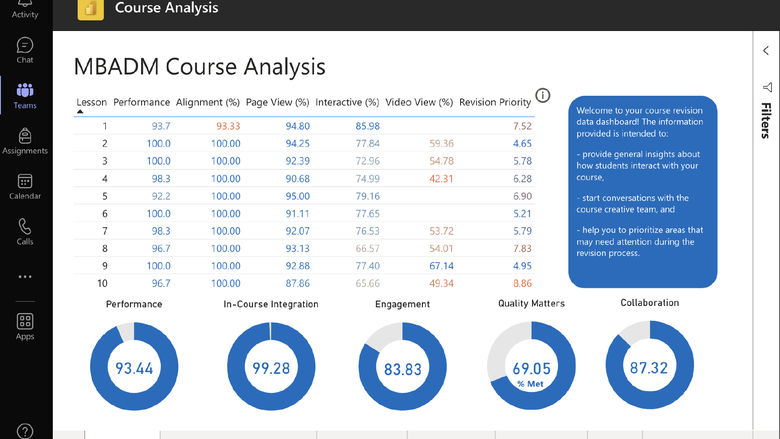
Task: Click the yellow Power BI app icon
Action: pos(91,9)
